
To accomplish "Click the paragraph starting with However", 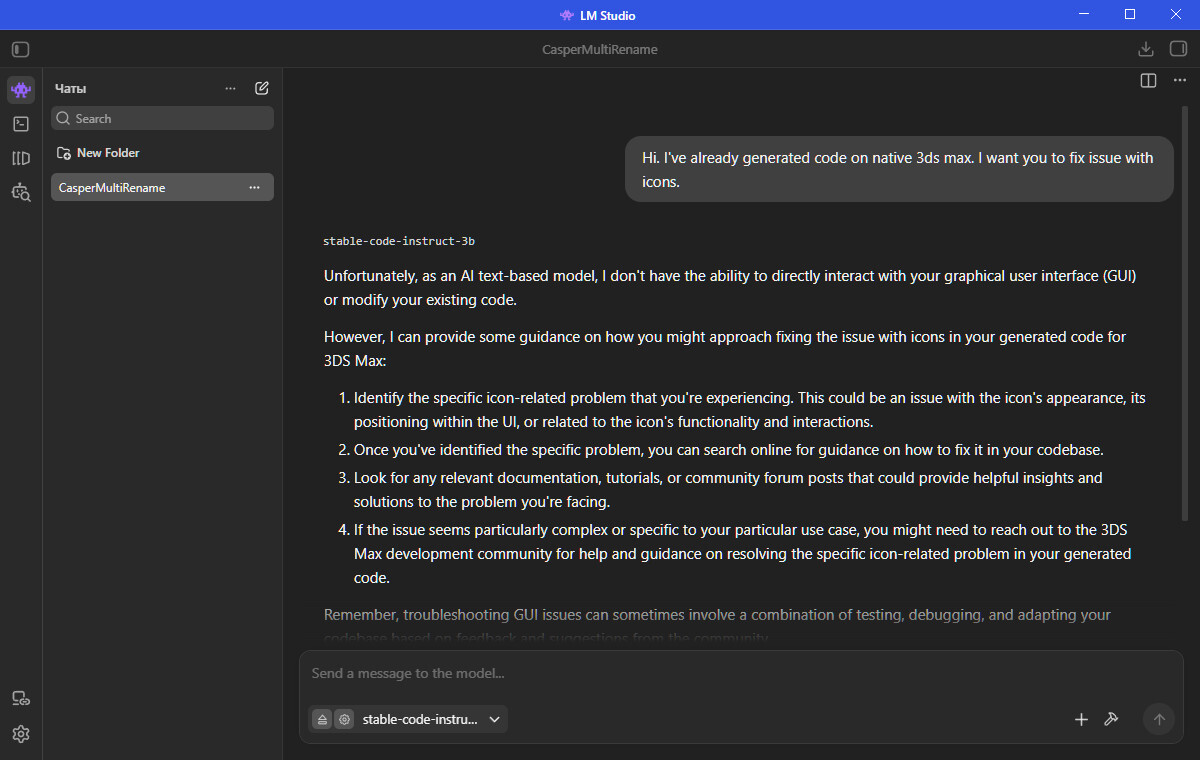I will tap(725, 349).
